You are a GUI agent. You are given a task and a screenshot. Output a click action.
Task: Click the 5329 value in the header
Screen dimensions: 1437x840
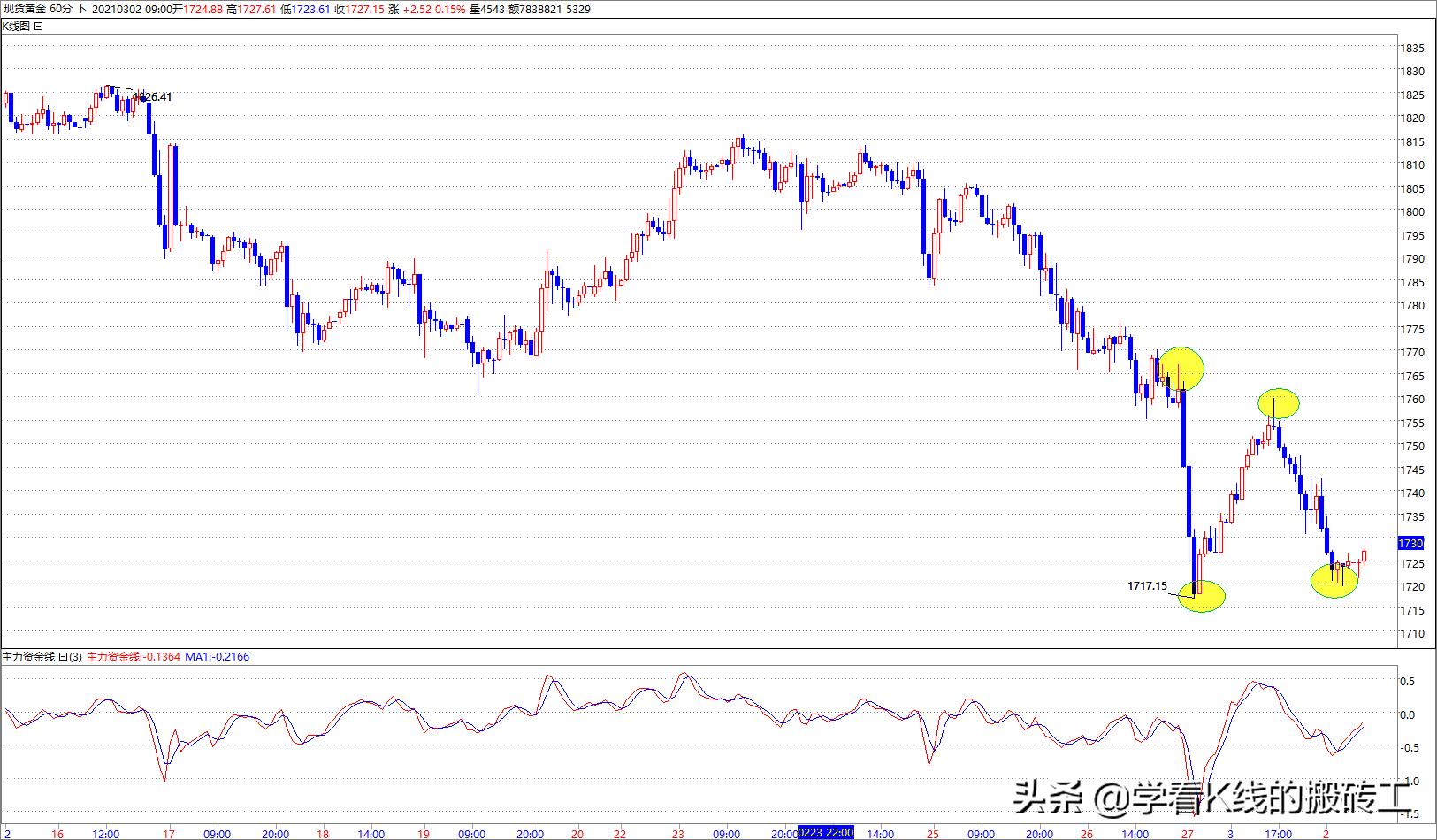(x=577, y=9)
